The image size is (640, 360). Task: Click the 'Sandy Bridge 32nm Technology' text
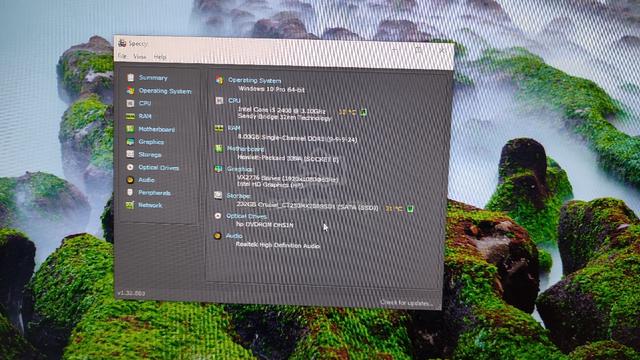point(284,118)
